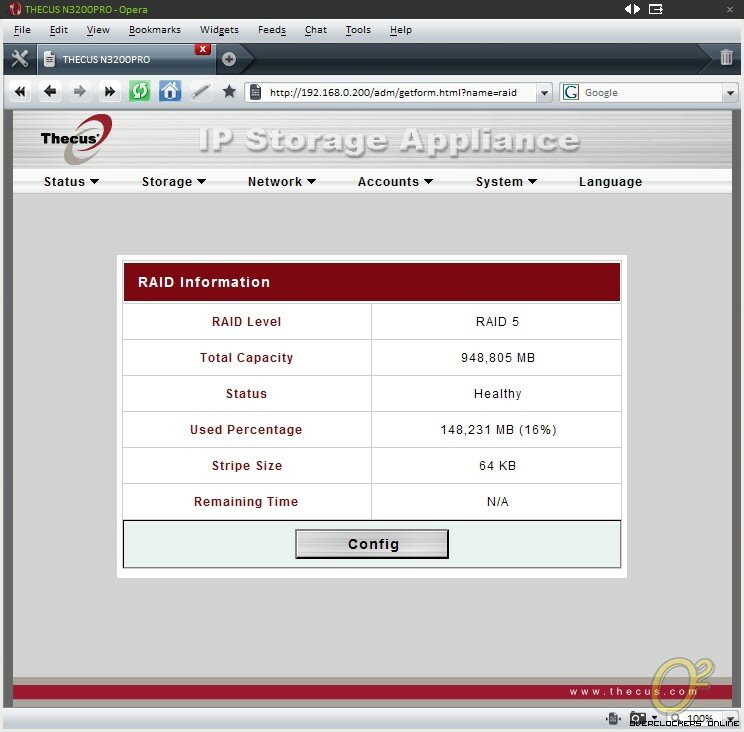Expand the Accounts dropdown menu

(395, 182)
